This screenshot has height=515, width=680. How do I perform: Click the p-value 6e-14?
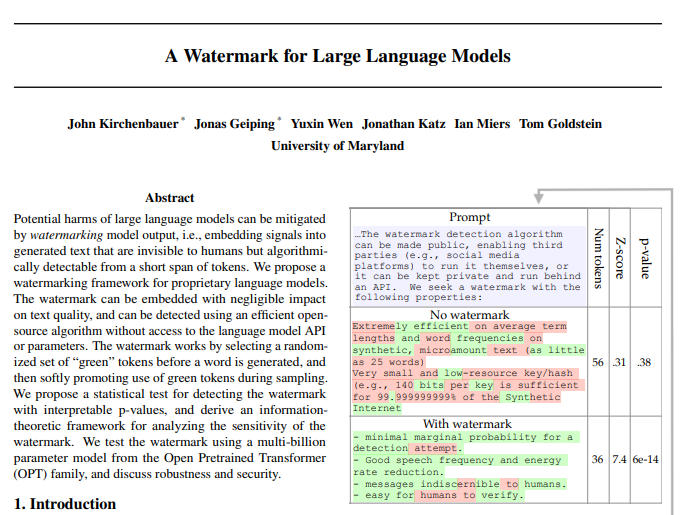[645, 459]
